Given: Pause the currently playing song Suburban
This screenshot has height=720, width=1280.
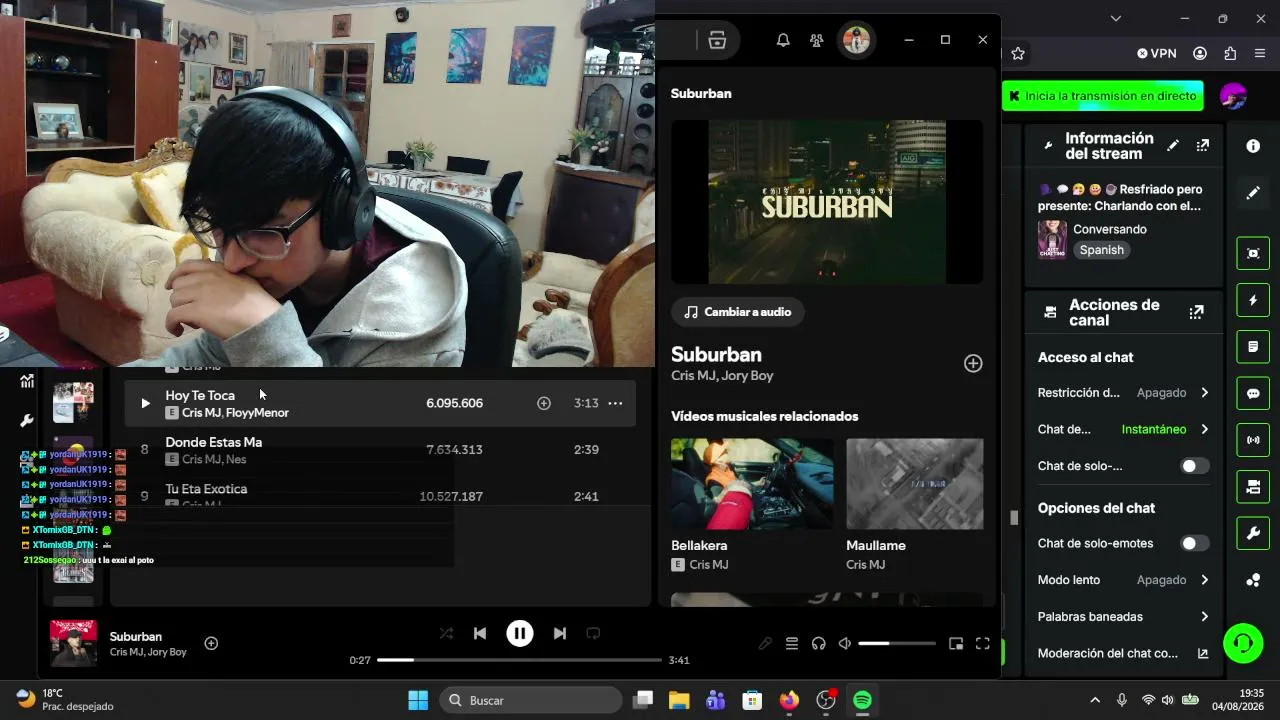Looking at the screenshot, I should tap(520, 633).
